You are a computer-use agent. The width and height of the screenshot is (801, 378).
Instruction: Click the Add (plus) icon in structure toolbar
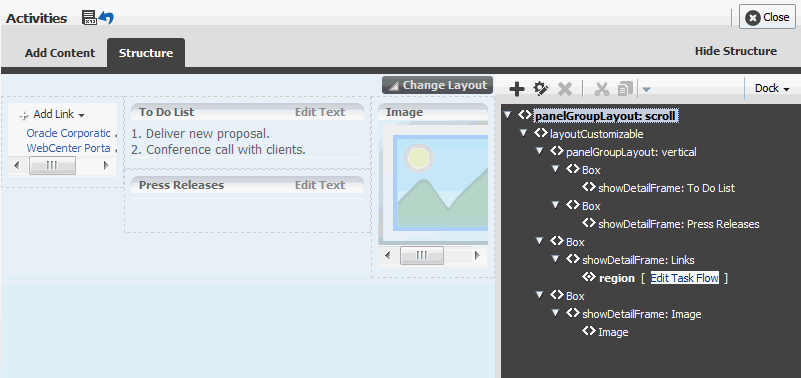(x=517, y=89)
